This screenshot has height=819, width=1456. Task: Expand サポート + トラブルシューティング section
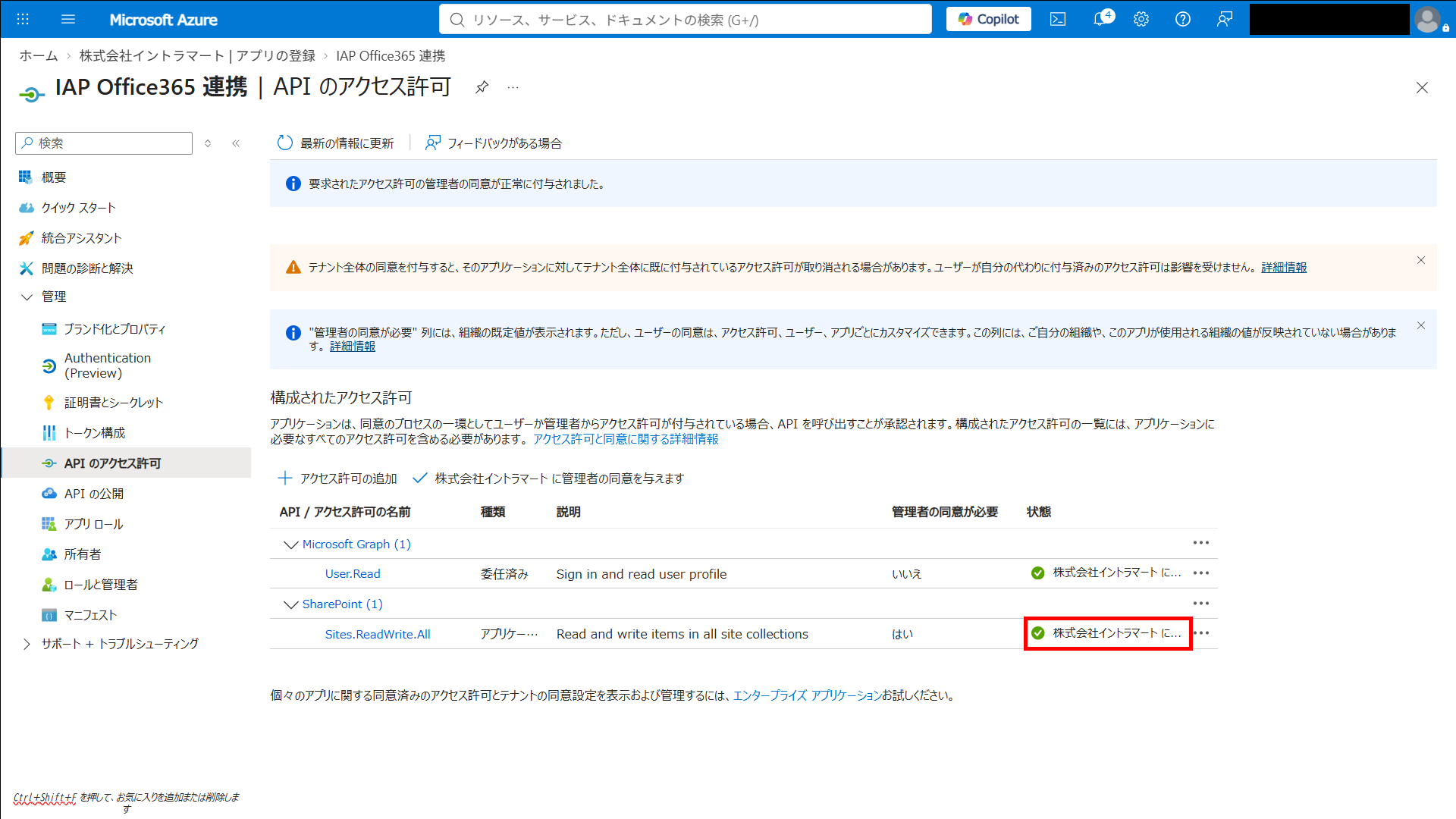click(27, 644)
